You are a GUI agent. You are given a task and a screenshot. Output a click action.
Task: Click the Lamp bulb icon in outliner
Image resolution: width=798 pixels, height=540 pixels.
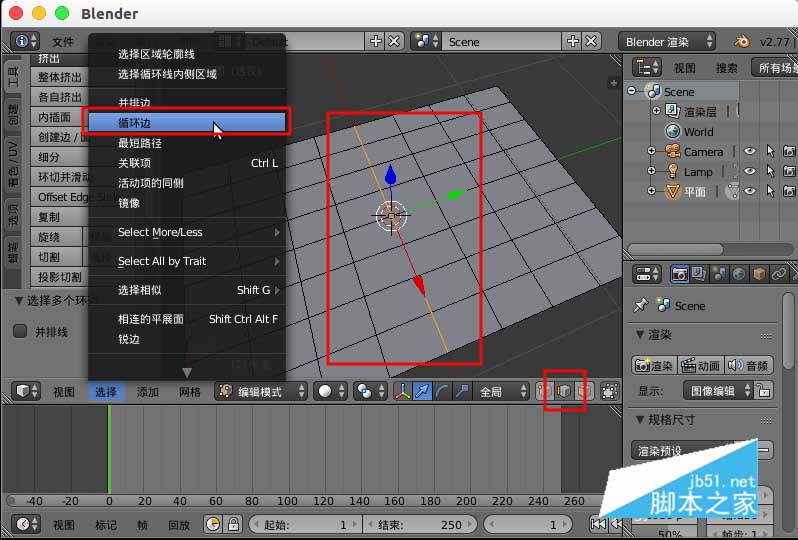click(x=673, y=171)
